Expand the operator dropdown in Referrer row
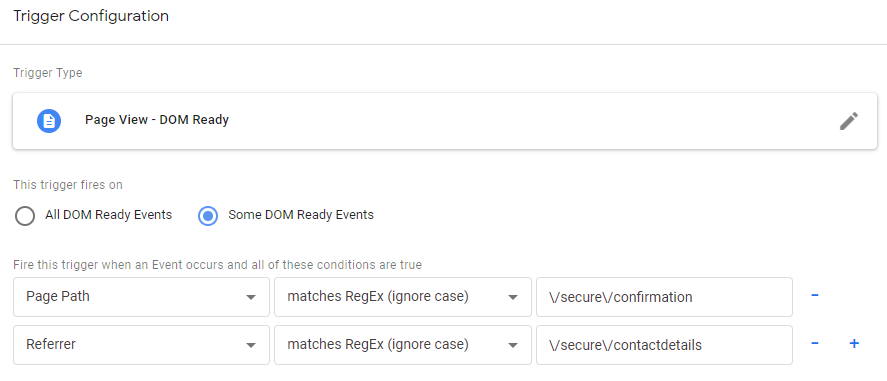887x381 pixels. click(403, 345)
